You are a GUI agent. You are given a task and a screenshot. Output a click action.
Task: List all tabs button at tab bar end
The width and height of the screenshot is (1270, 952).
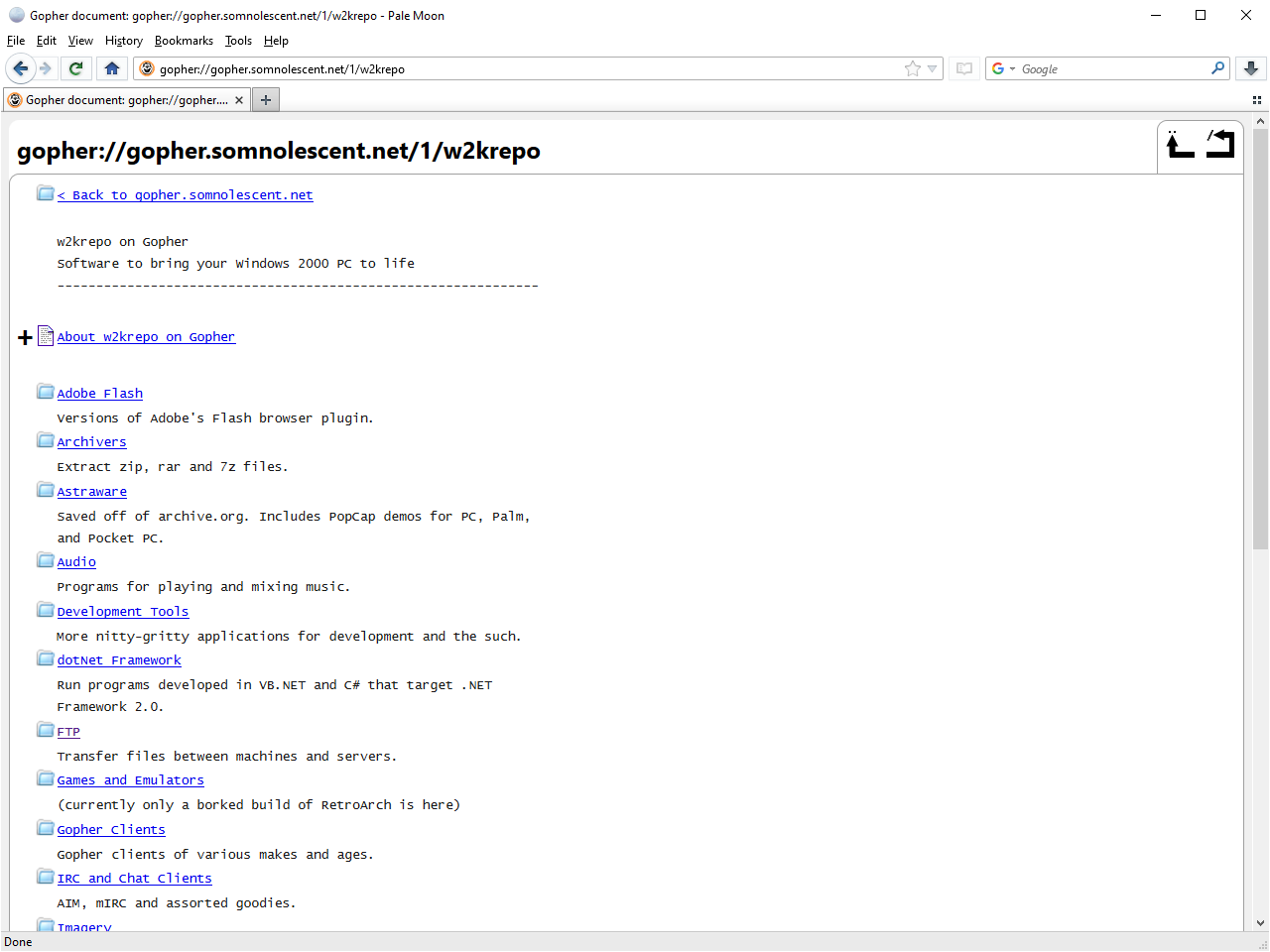(1257, 100)
